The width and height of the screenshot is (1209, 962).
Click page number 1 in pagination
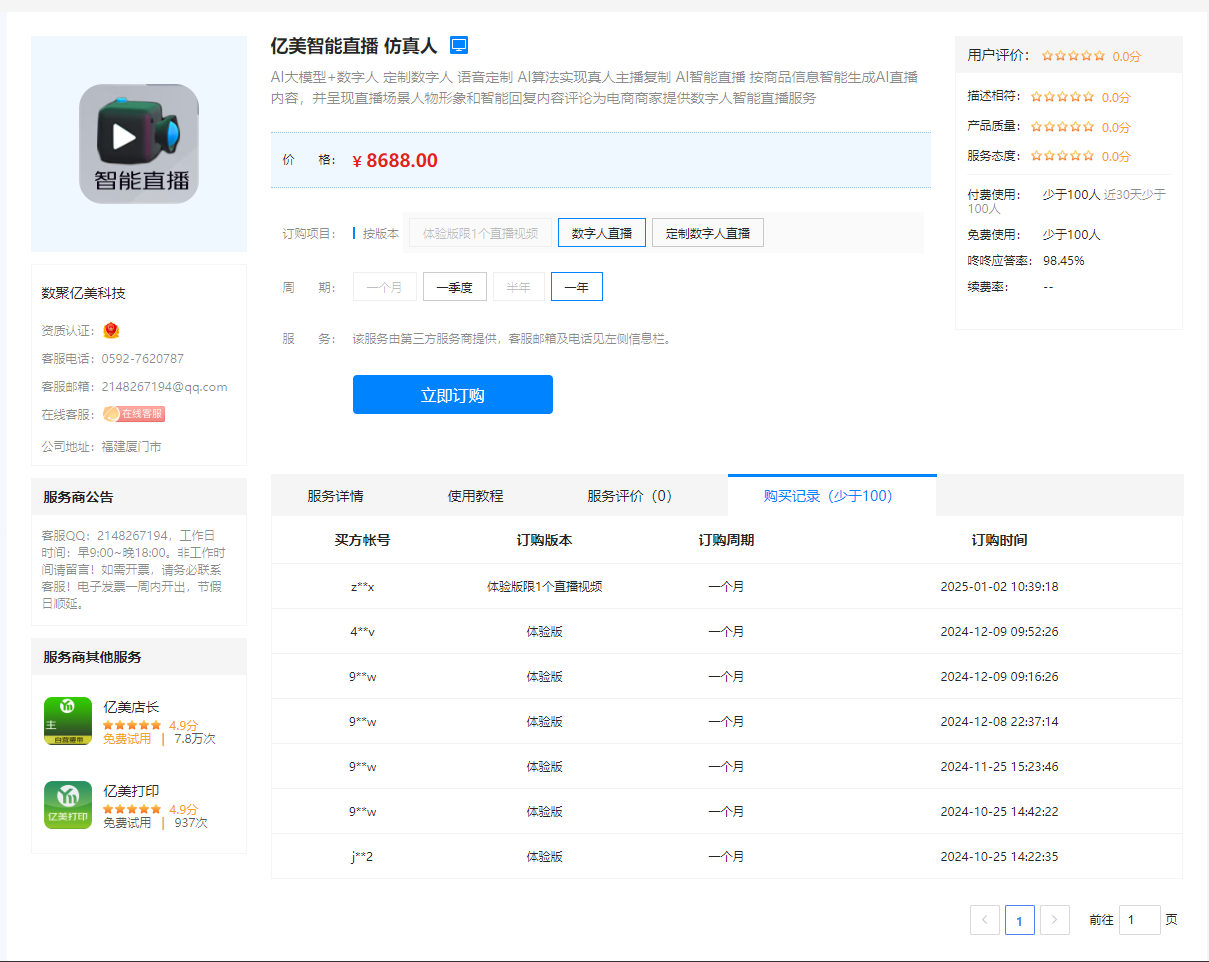click(x=1019, y=920)
